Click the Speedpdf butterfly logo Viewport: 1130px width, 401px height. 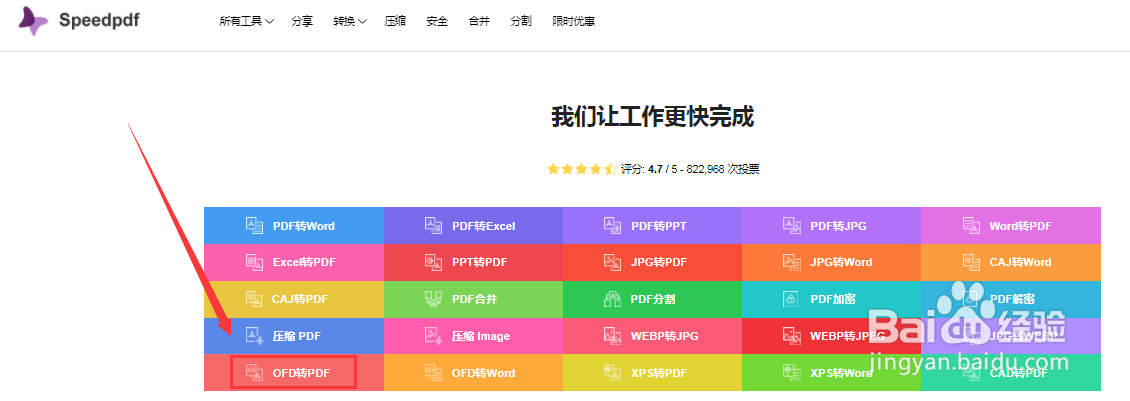tap(33, 21)
